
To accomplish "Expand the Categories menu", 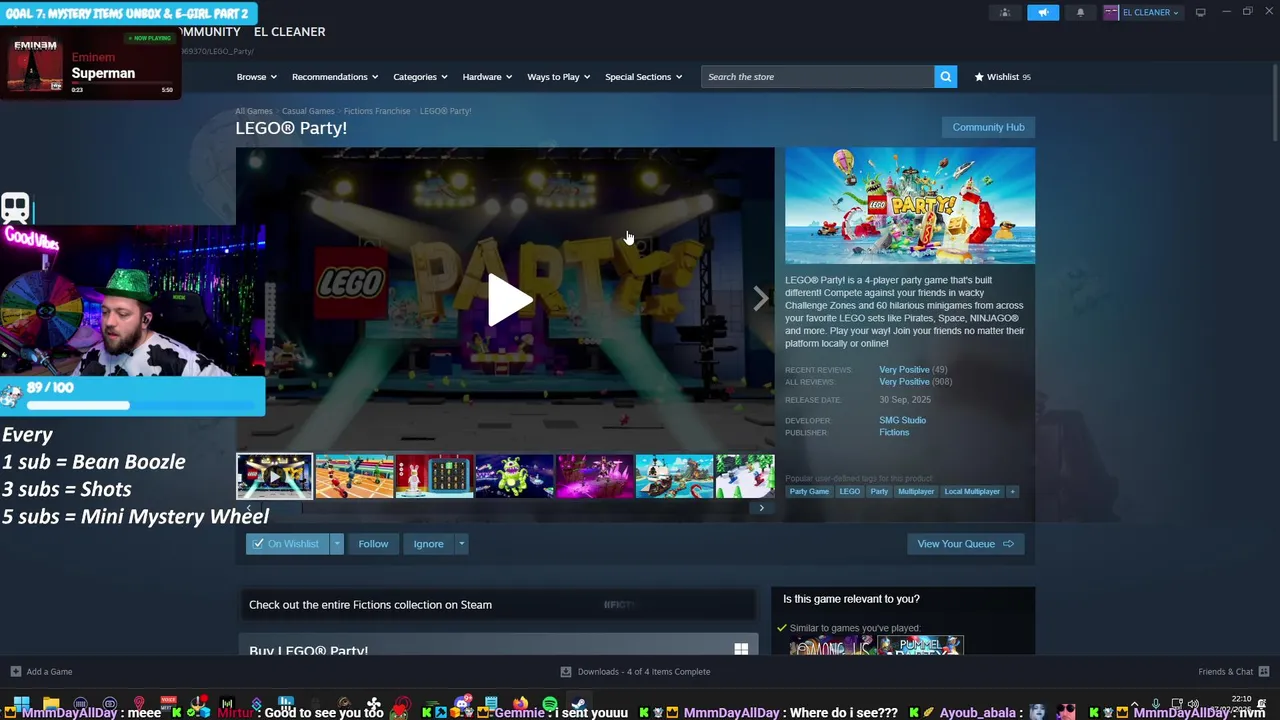I will click(x=420, y=77).
